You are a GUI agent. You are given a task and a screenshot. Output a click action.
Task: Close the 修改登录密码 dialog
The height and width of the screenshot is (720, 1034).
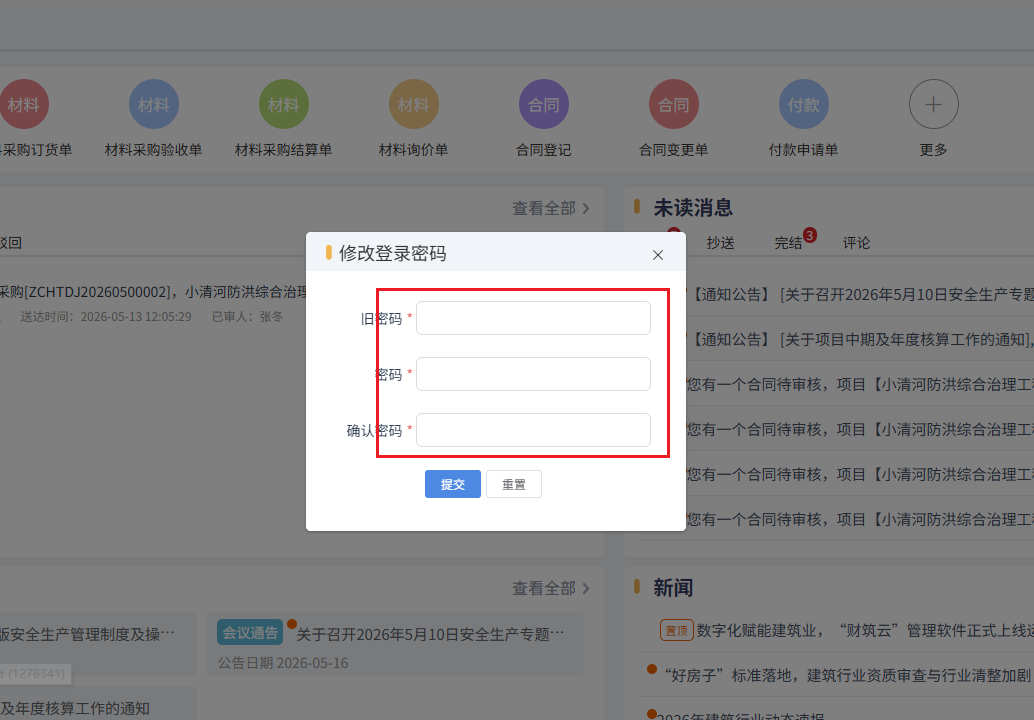(657, 255)
